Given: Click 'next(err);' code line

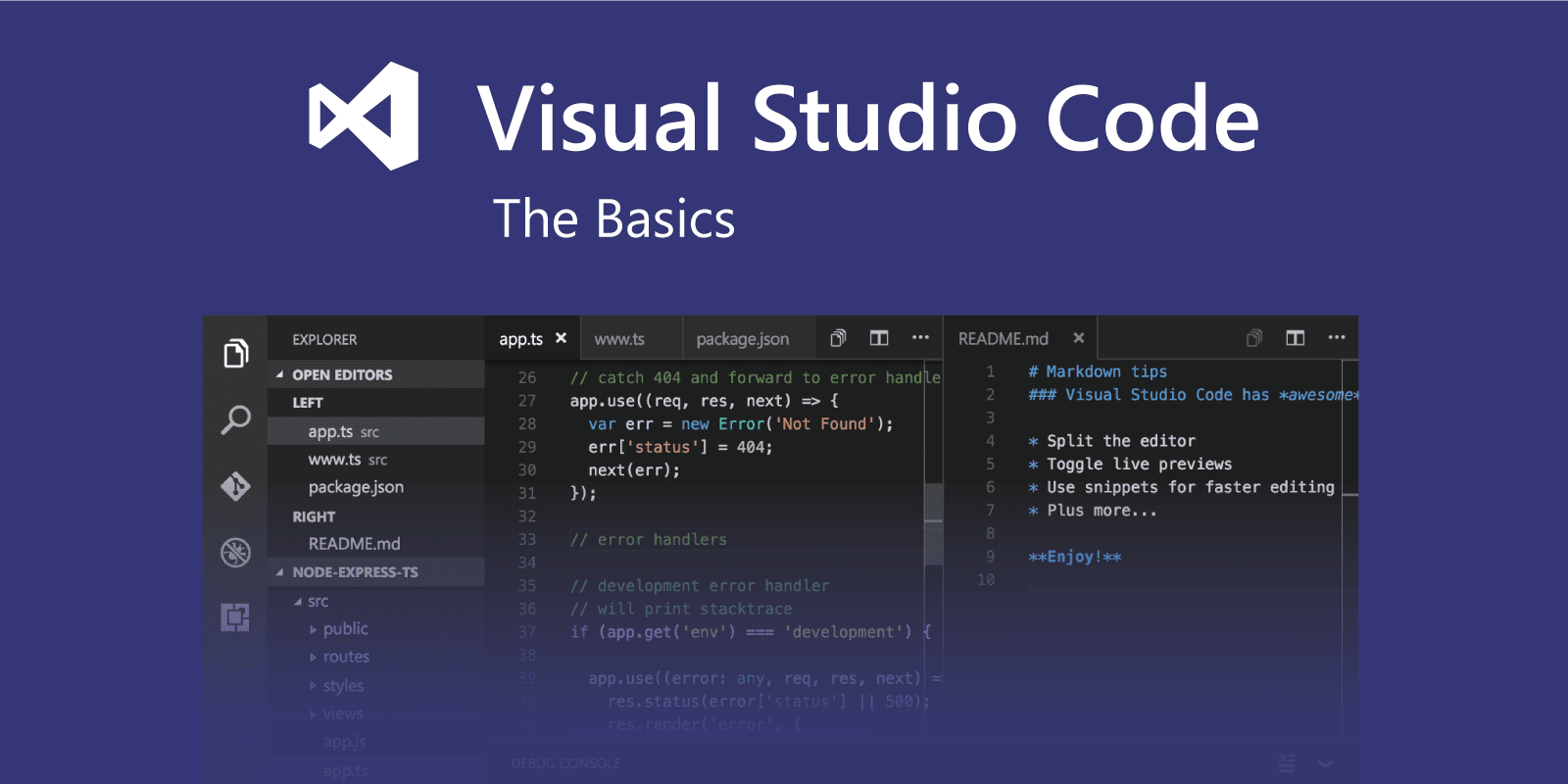Looking at the screenshot, I should point(634,469).
